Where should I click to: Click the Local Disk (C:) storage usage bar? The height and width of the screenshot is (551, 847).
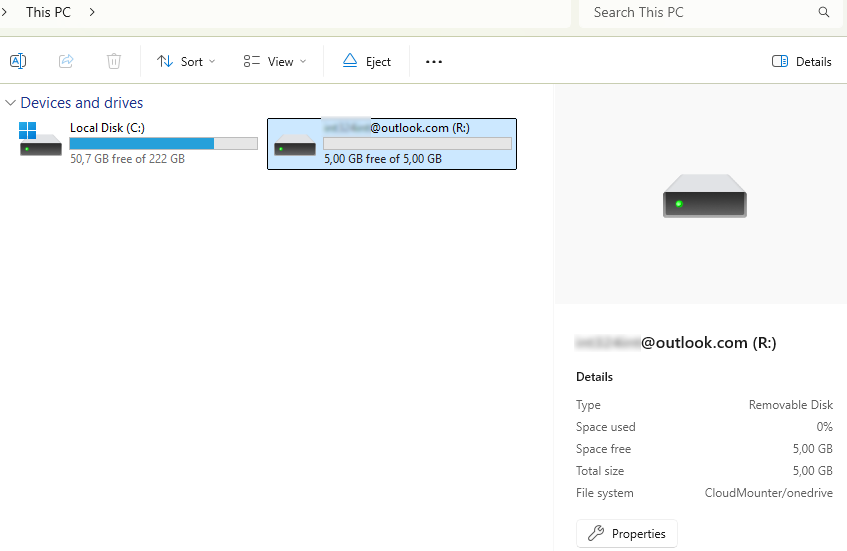[163, 144]
